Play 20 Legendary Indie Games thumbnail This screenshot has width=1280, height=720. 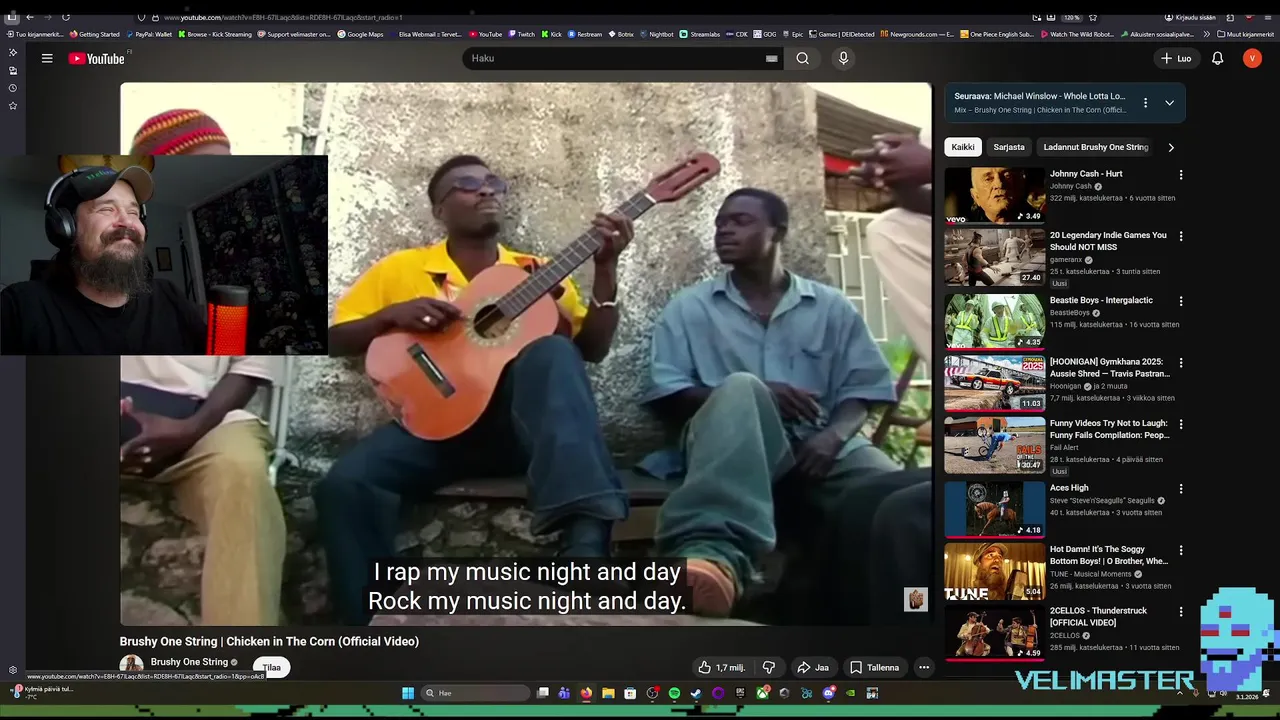pos(994,257)
